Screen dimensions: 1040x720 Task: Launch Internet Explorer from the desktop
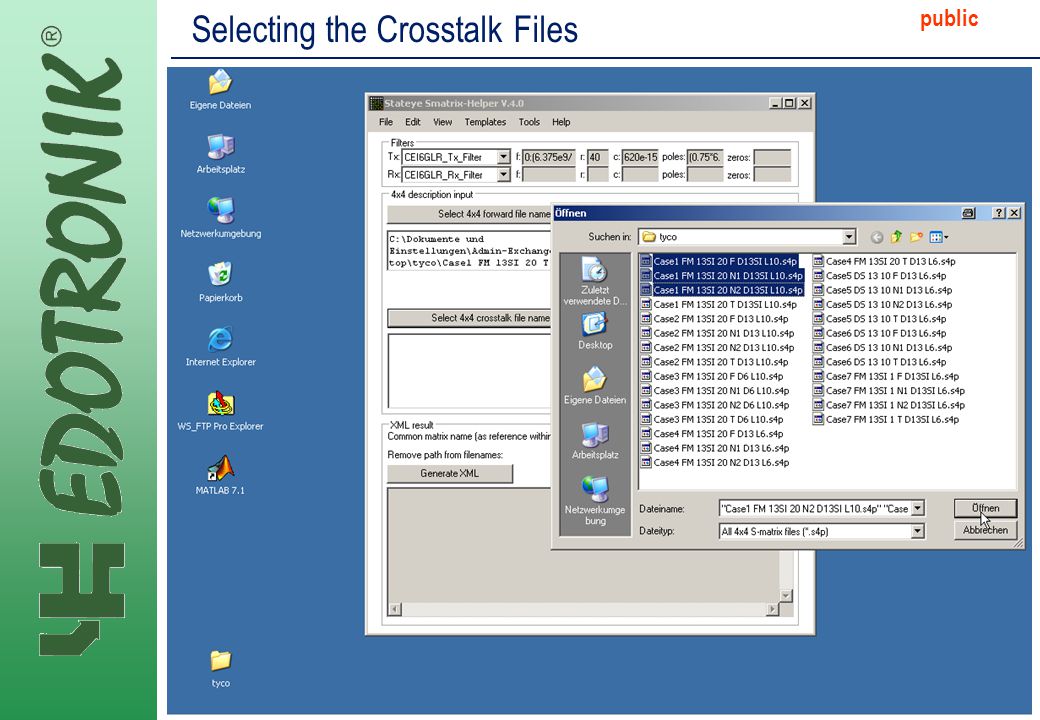tap(220, 347)
